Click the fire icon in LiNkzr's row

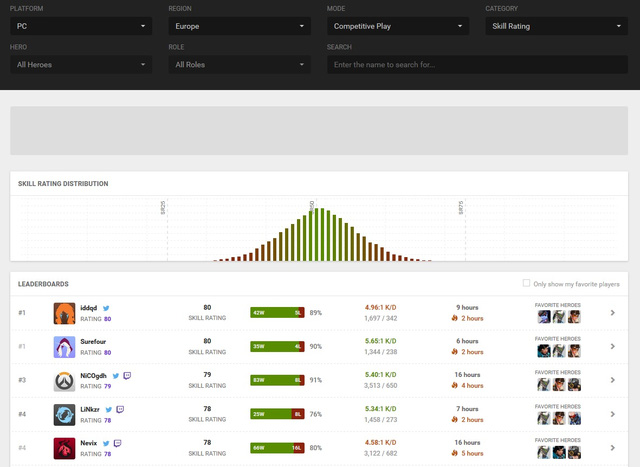point(455,419)
